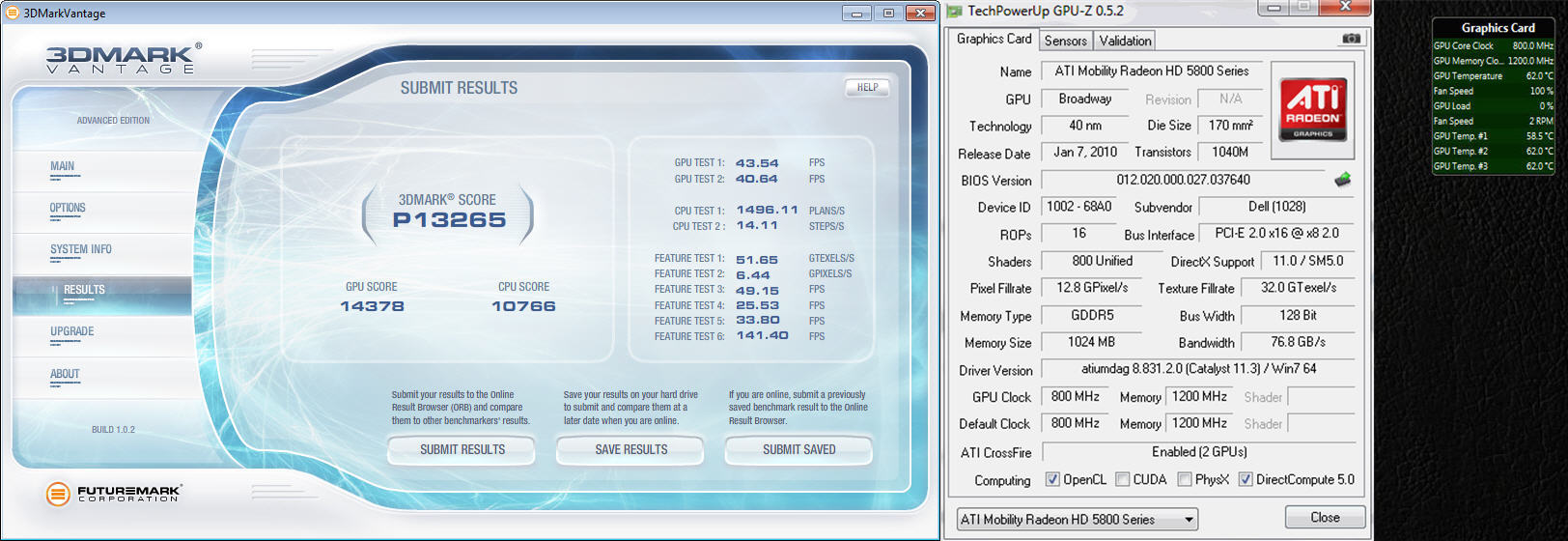1568x541 pixels.
Task: Open the Options section in 3DMark
Action: (68, 209)
